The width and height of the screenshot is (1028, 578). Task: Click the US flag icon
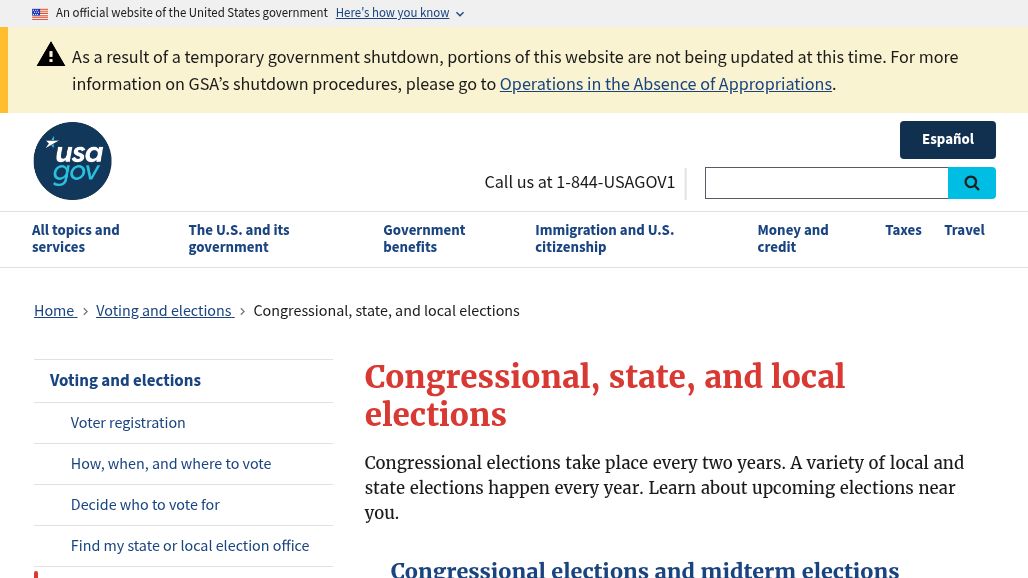point(40,14)
